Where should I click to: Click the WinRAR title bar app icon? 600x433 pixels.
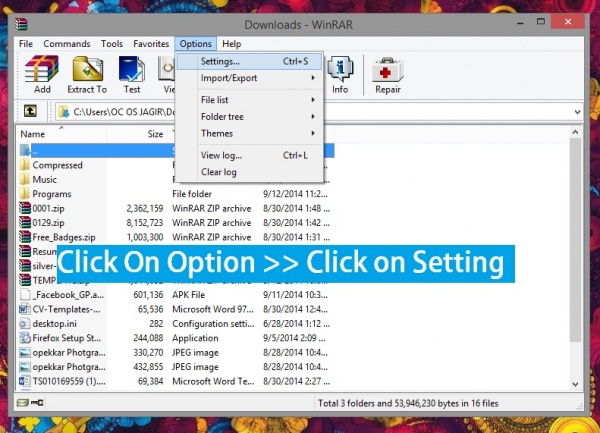(x=21, y=24)
